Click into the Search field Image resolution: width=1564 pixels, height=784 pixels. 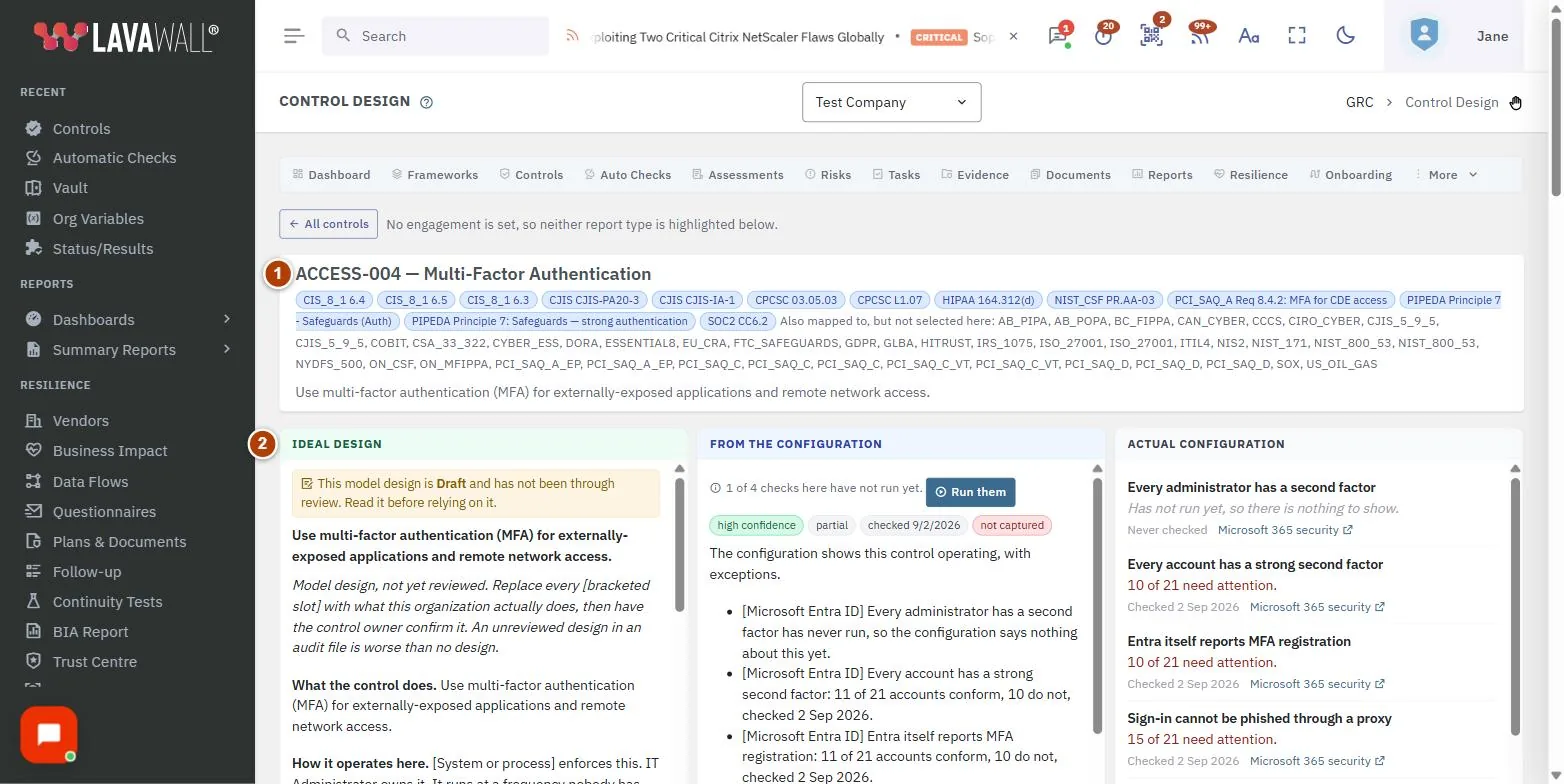coord(435,36)
